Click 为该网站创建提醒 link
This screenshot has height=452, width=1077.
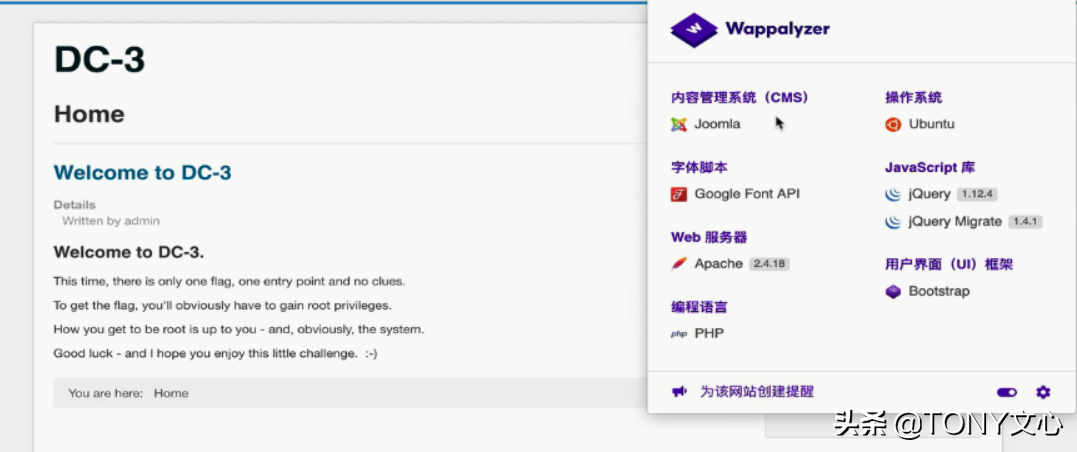tap(757, 392)
